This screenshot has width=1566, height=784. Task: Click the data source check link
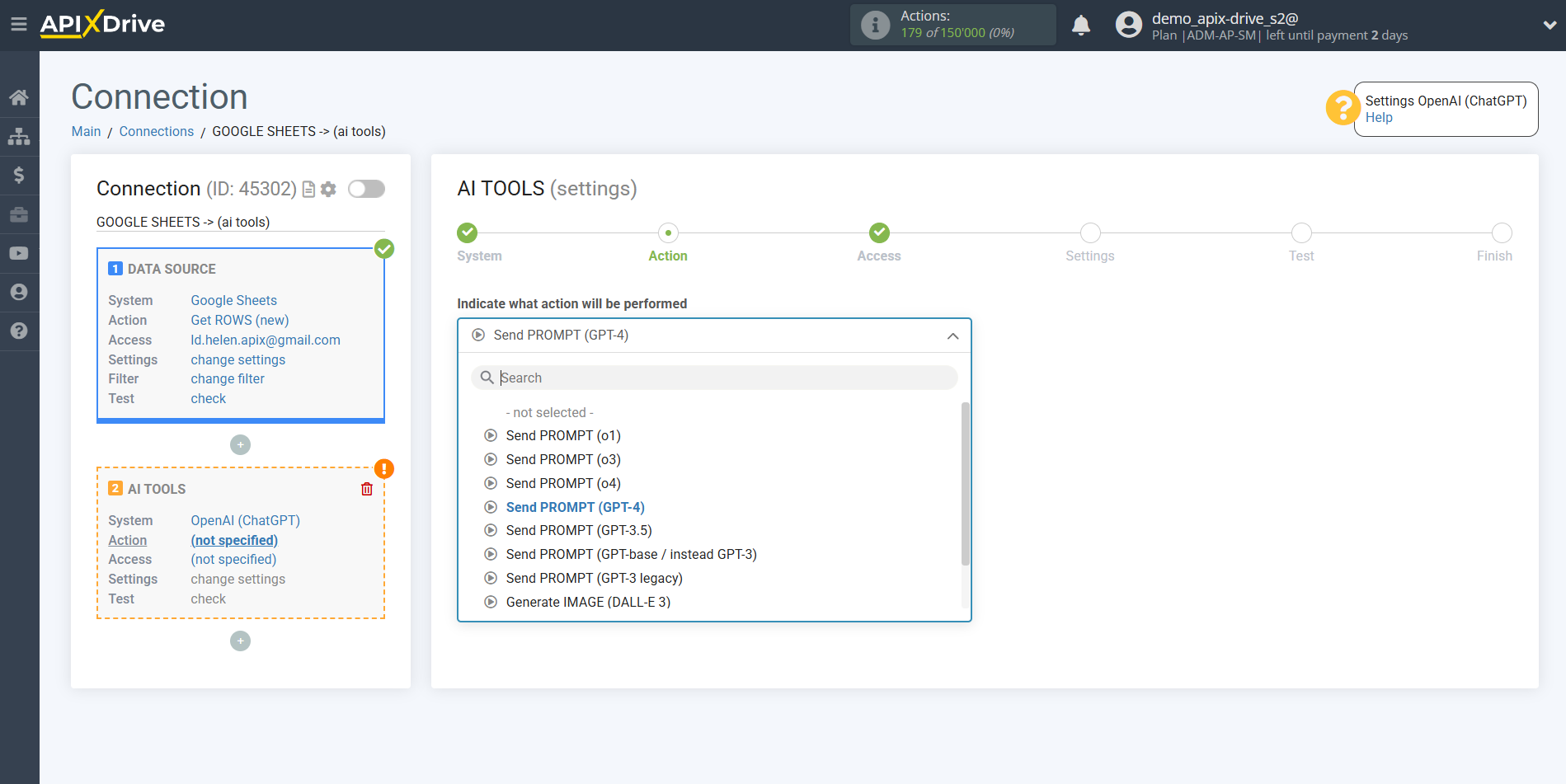click(x=209, y=399)
